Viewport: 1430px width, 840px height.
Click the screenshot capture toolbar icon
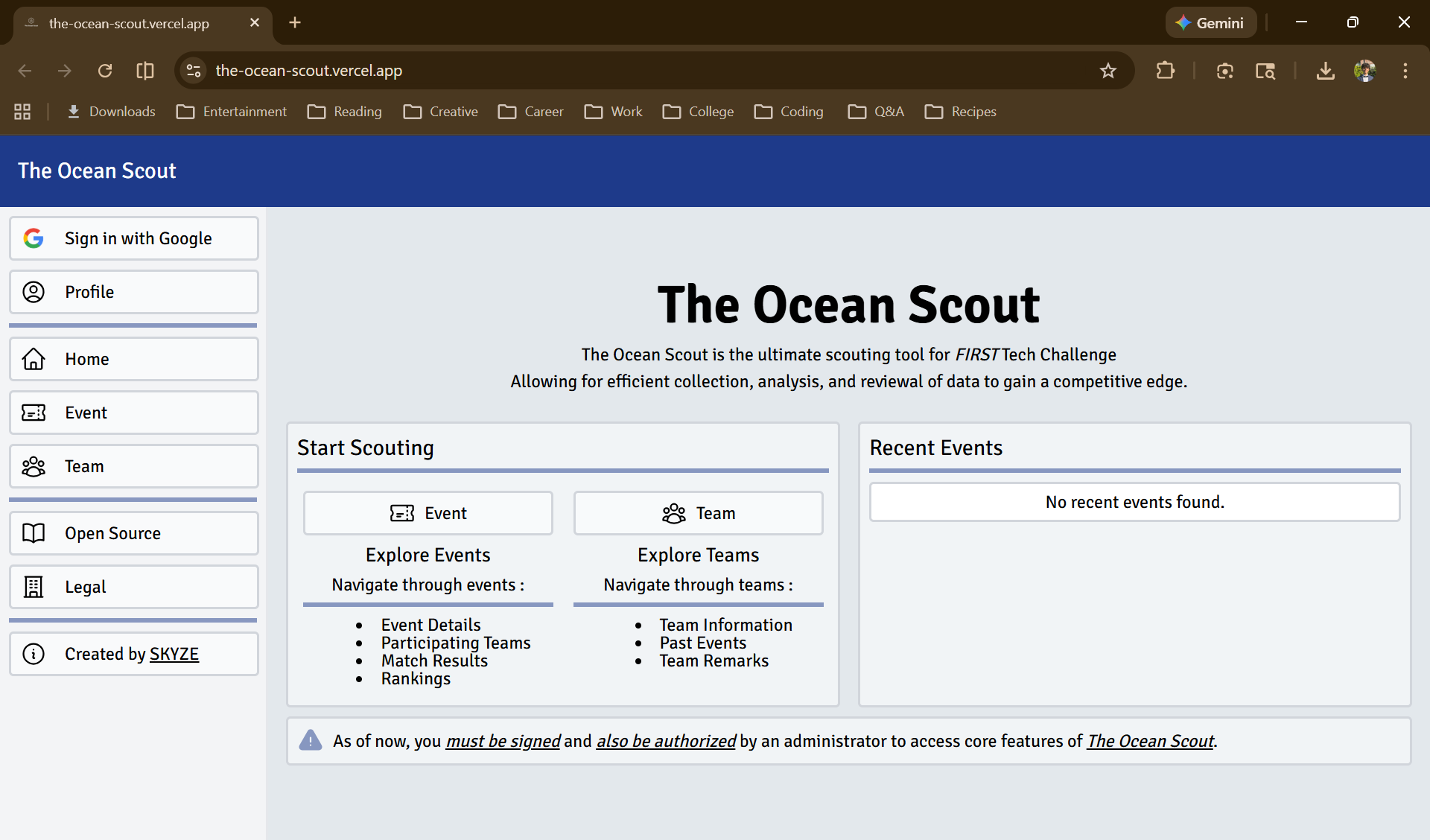[1225, 71]
